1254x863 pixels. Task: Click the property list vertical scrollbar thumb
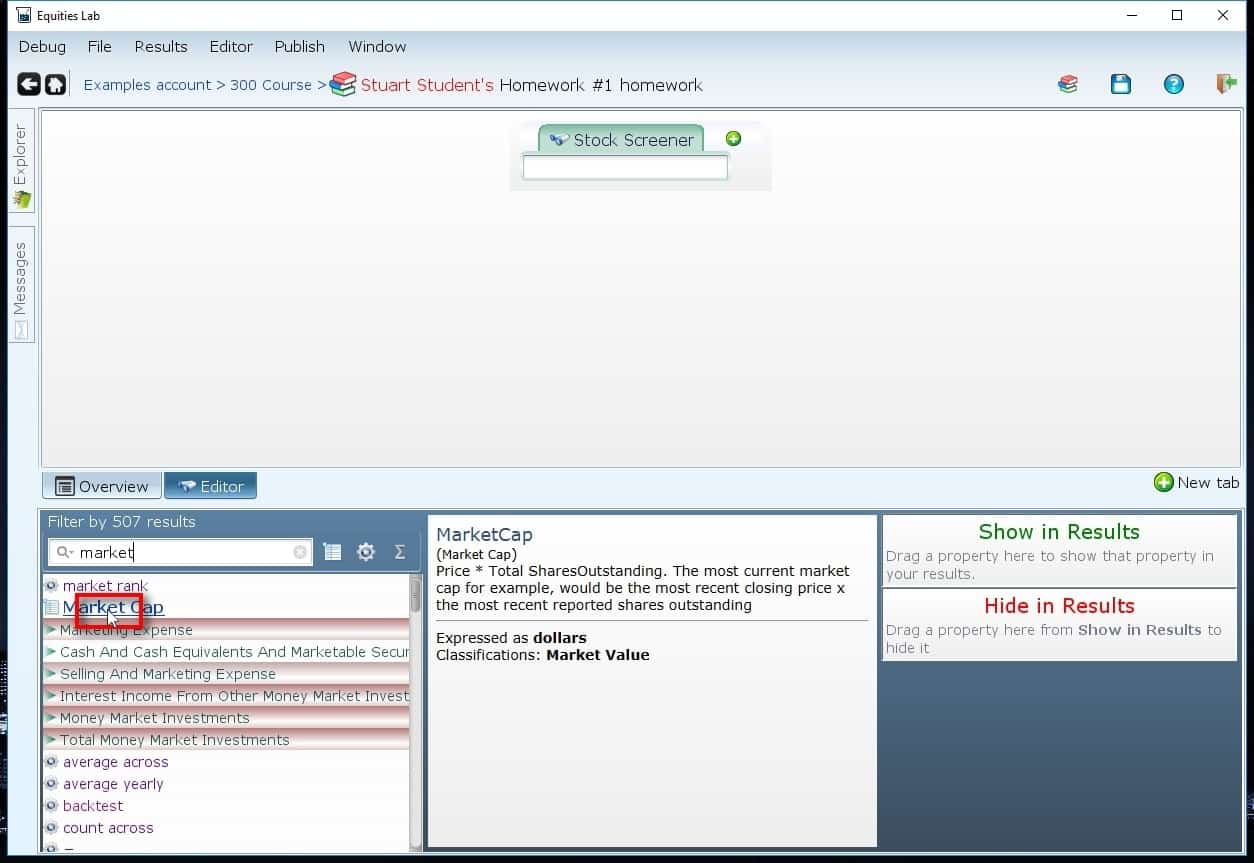[x=416, y=594]
